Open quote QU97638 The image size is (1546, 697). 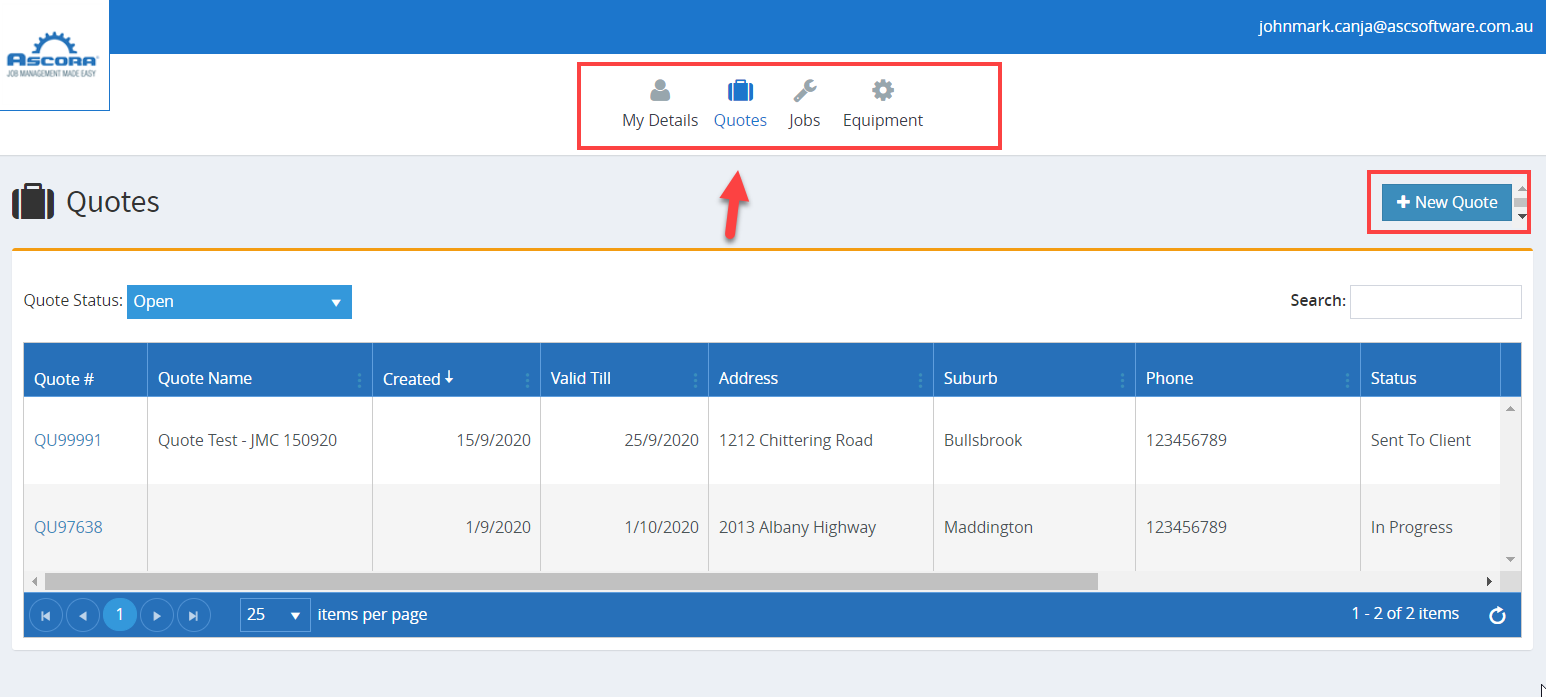coord(68,527)
